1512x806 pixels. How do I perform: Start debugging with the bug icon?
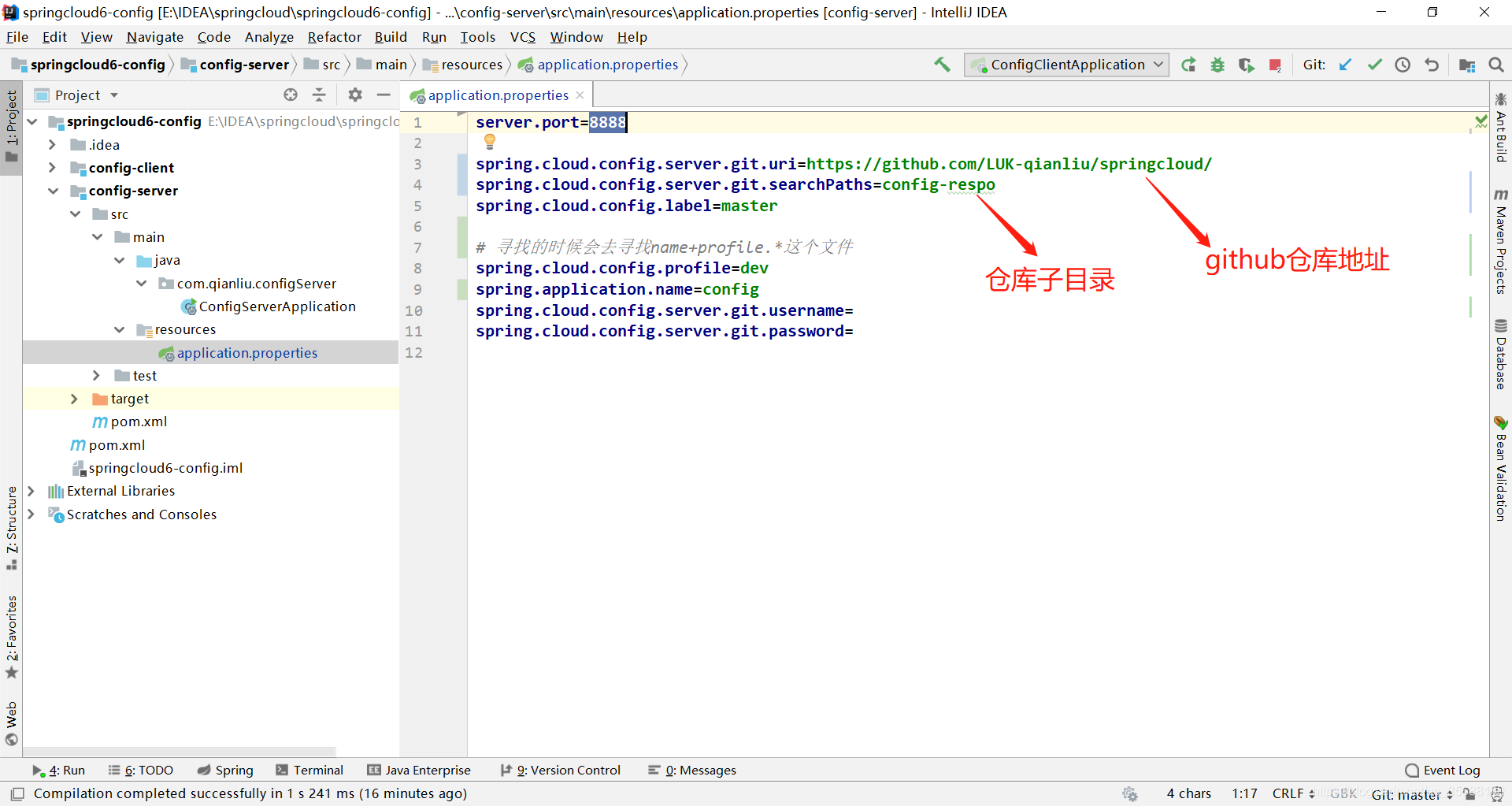pyautogui.click(x=1217, y=65)
